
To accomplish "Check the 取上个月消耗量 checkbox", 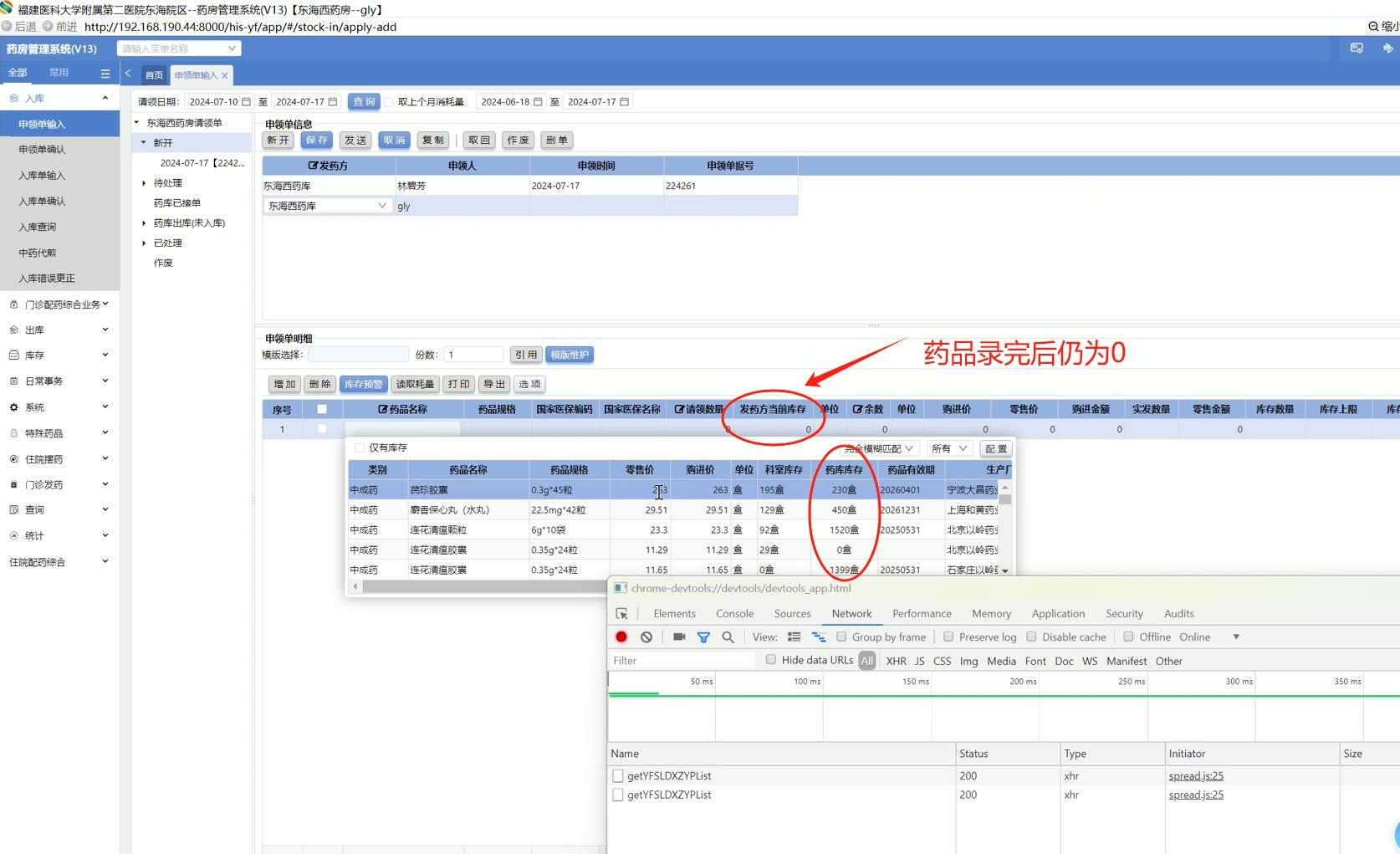I will (389, 102).
